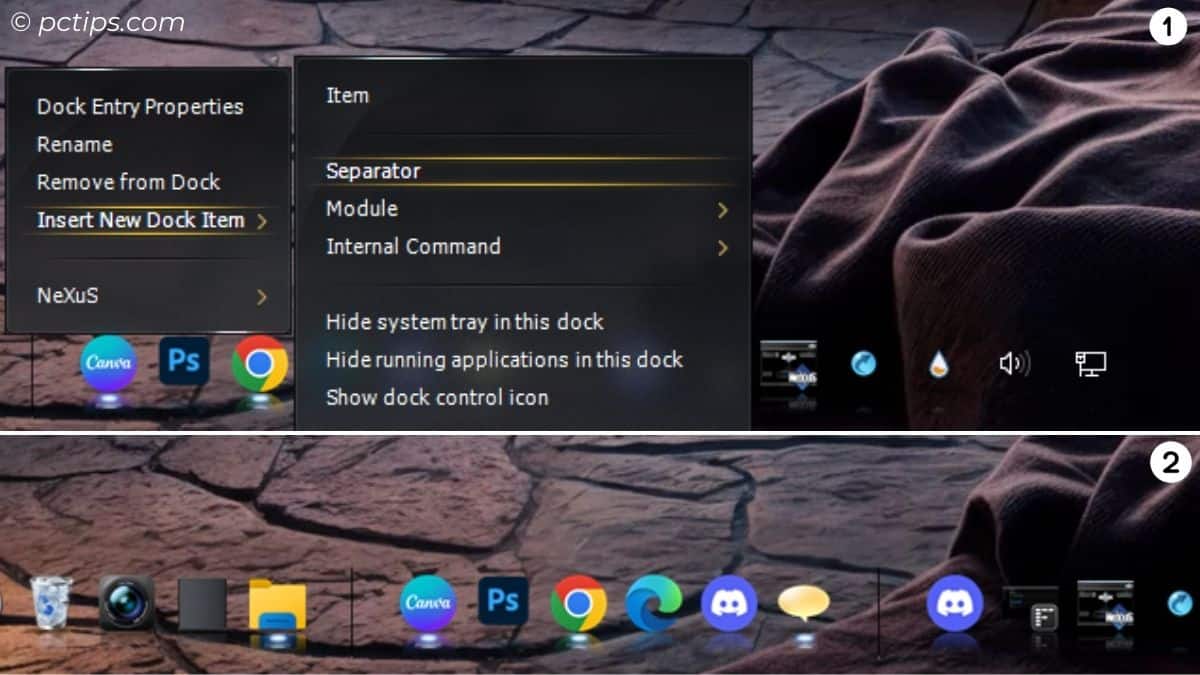Toggle 'Hide running applications in this dock'

point(503,360)
